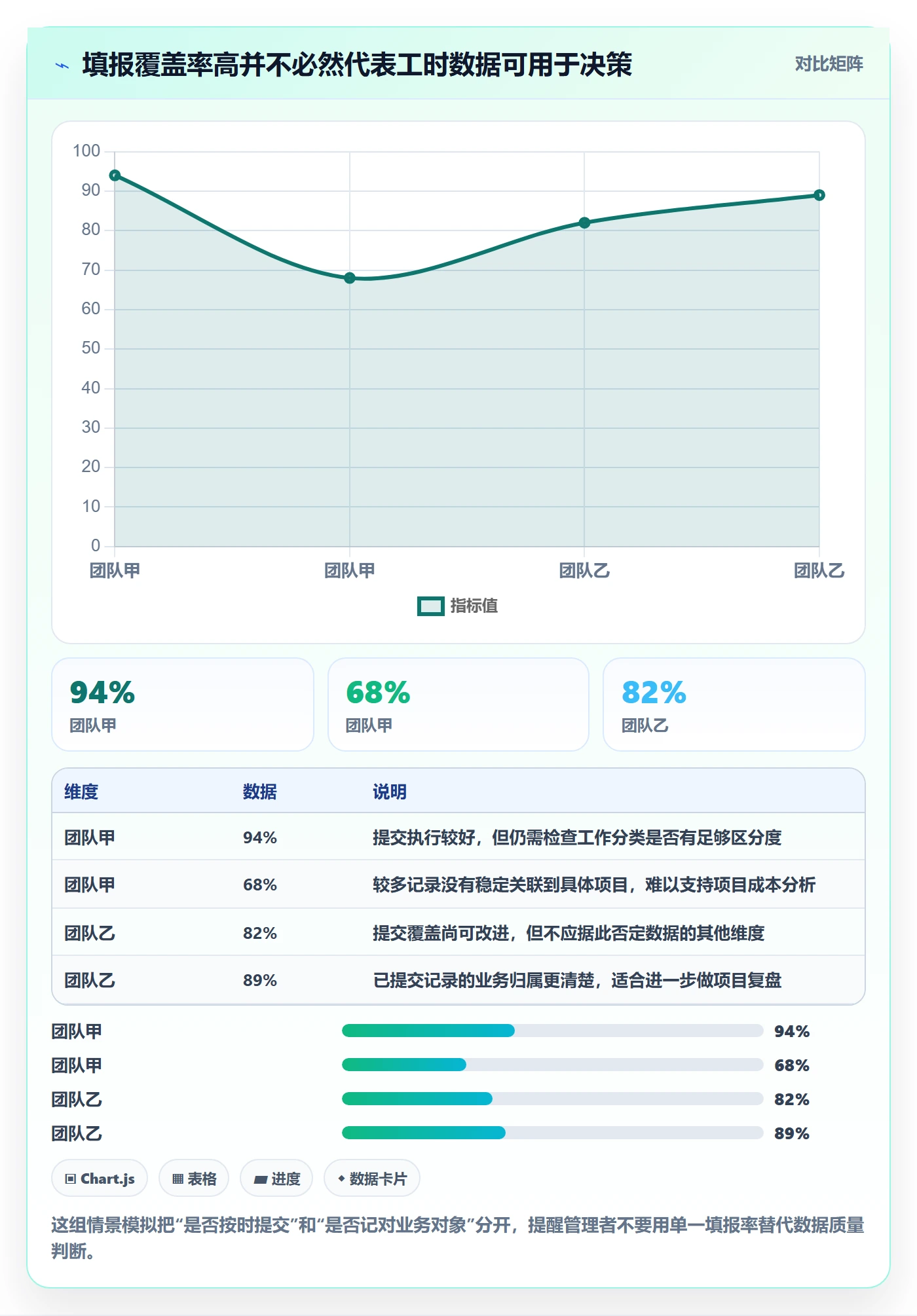Click the y-axis label 0
Screen dimensions: 917x1316
(96, 545)
